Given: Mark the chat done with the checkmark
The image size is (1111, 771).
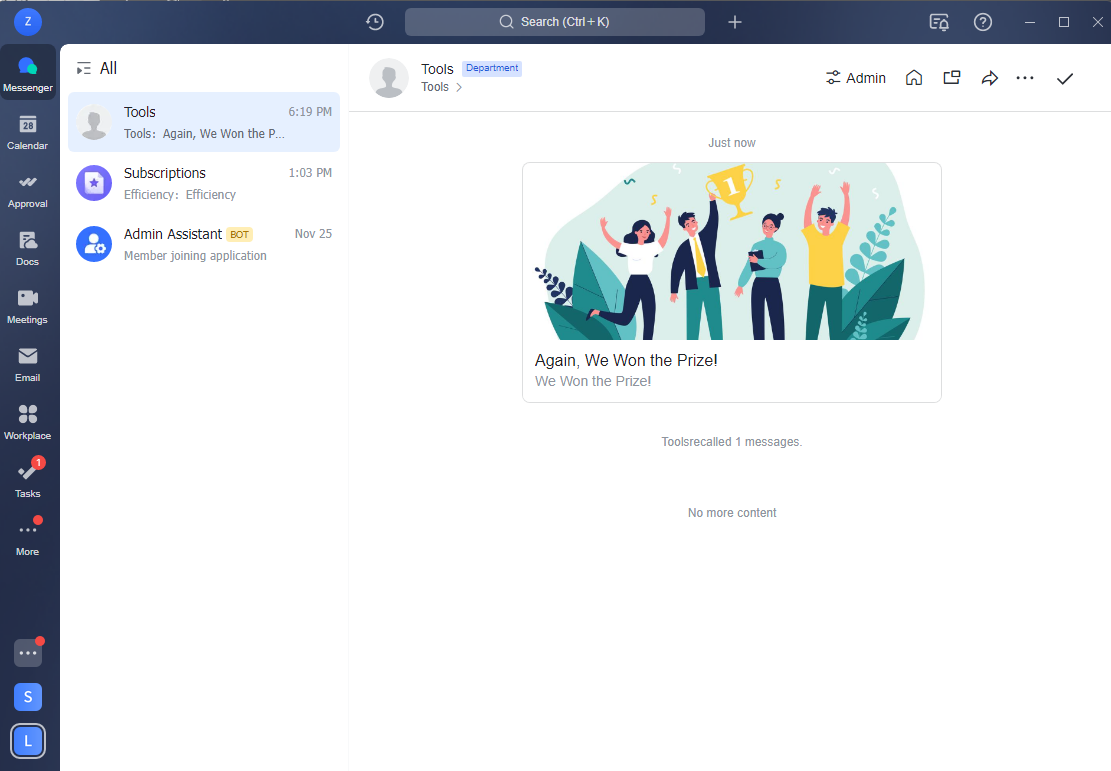Looking at the screenshot, I should coord(1065,78).
